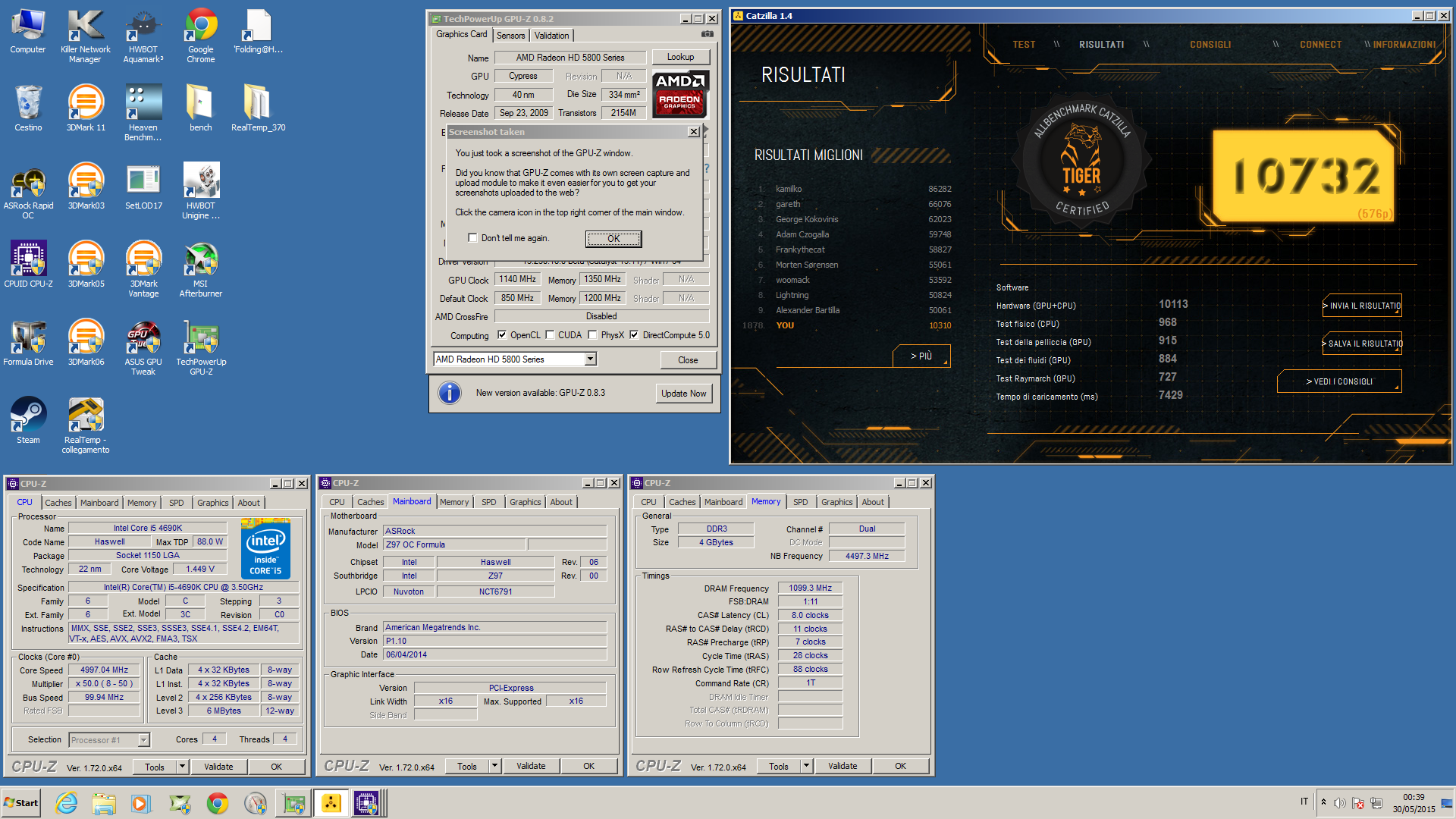Open the HWBOT Aquamark3 desktop icon

[143, 36]
